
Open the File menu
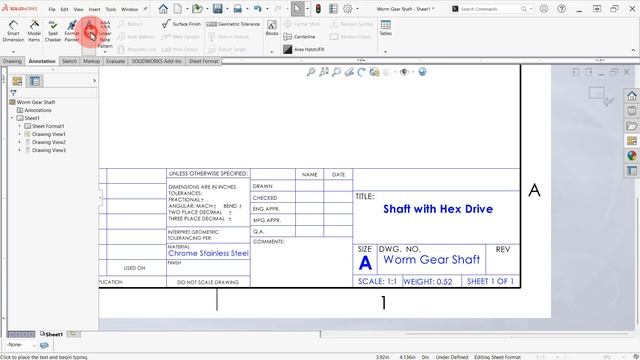point(52,9)
